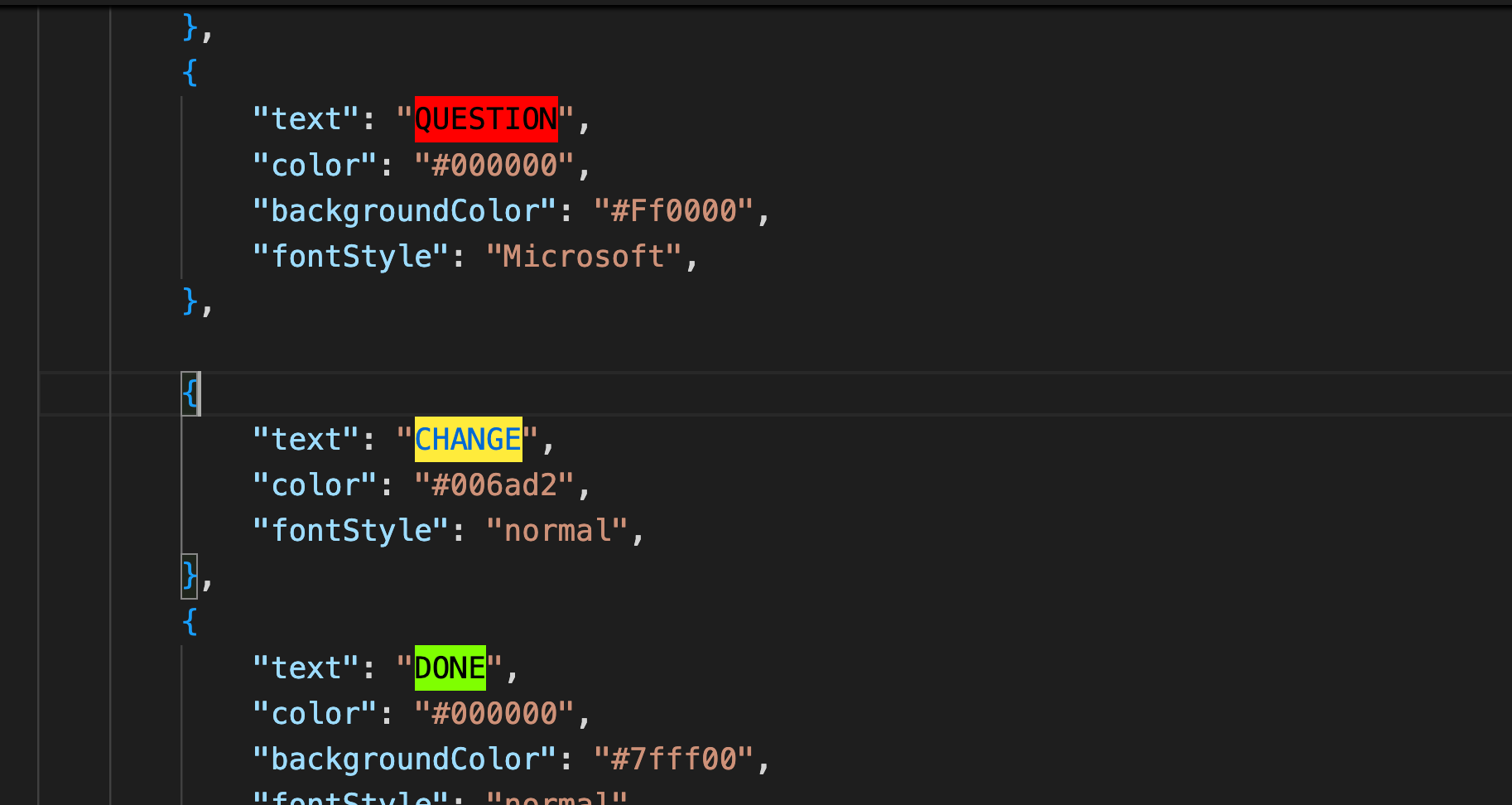Click "backgroundColor" key in QUESTION block
1512x805 pixels.
click(405, 210)
